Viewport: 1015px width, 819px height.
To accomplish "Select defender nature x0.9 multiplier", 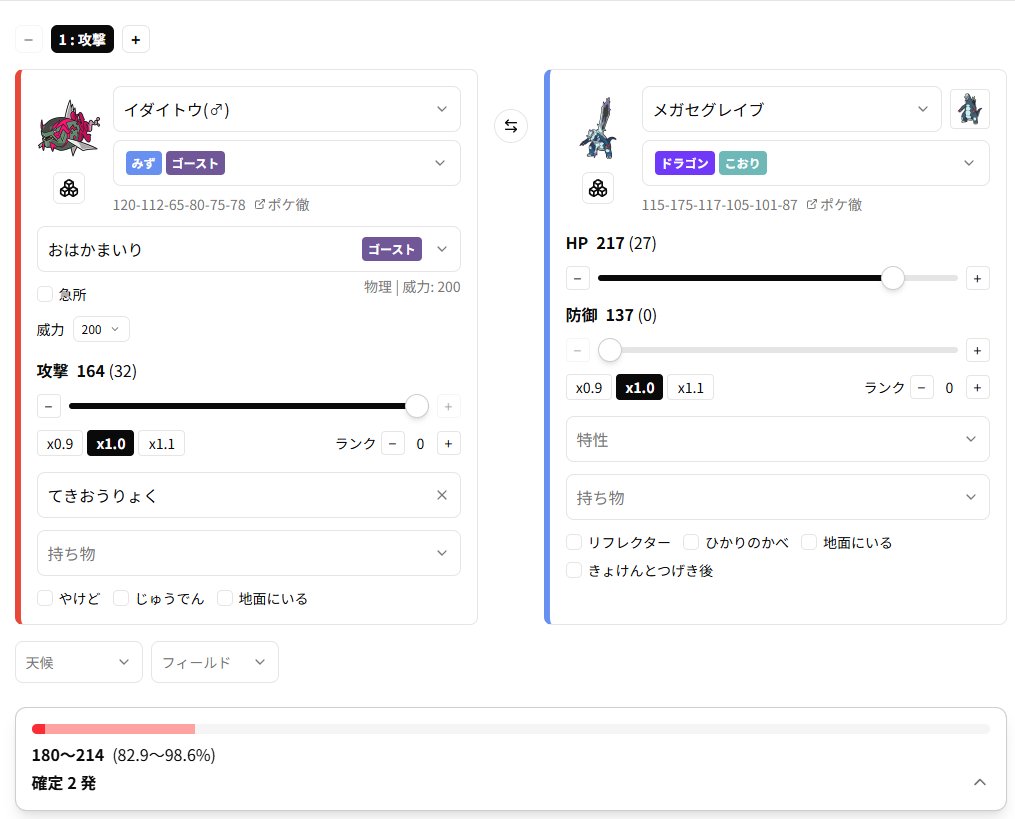I will click(588, 388).
